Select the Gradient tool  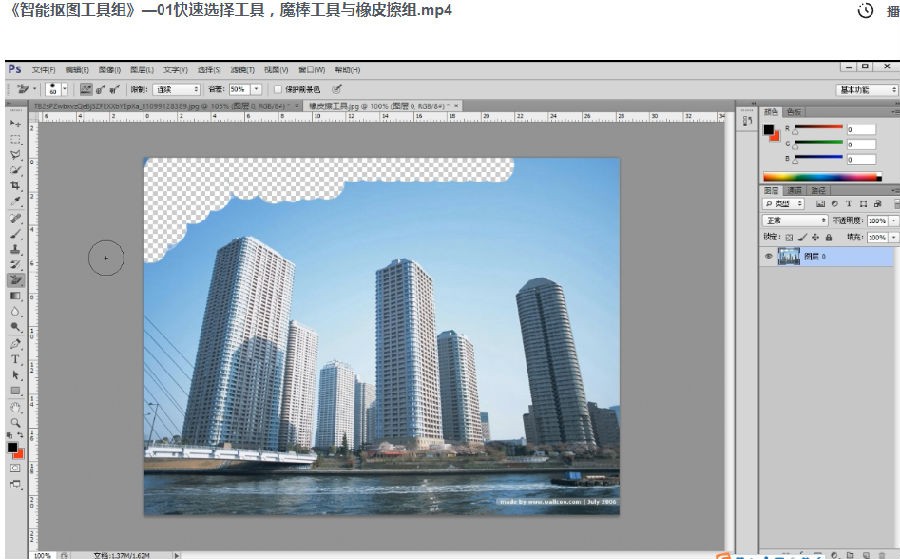pyautogui.click(x=15, y=296)
